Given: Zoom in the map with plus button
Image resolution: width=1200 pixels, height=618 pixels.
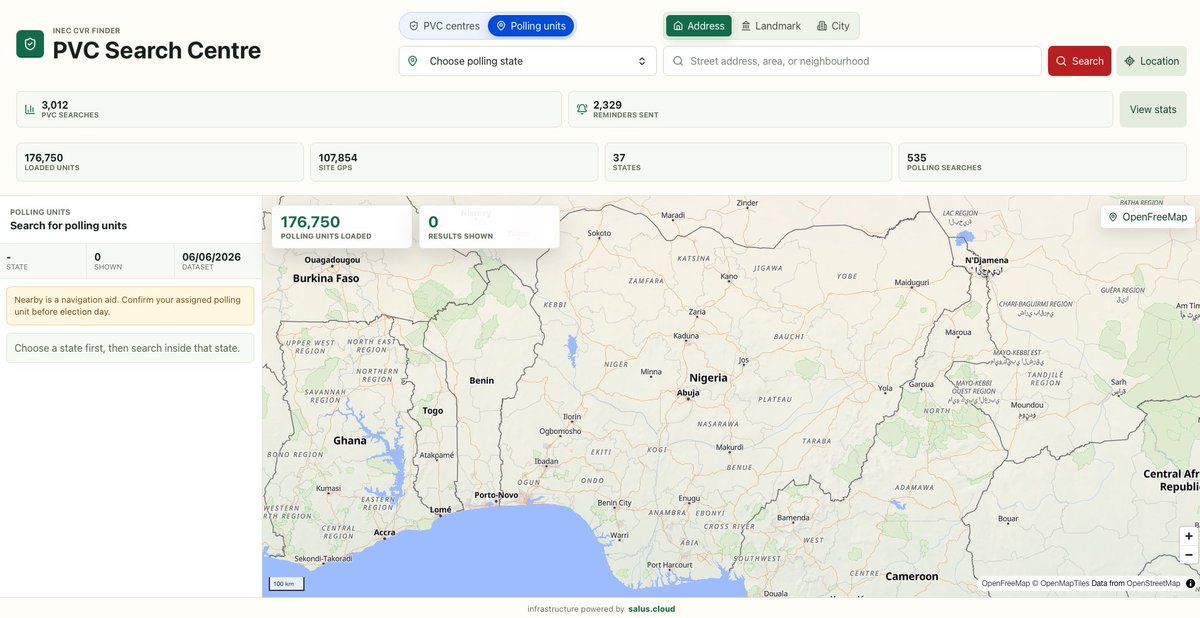Looking at the screenshot, I should point(1189,536).
